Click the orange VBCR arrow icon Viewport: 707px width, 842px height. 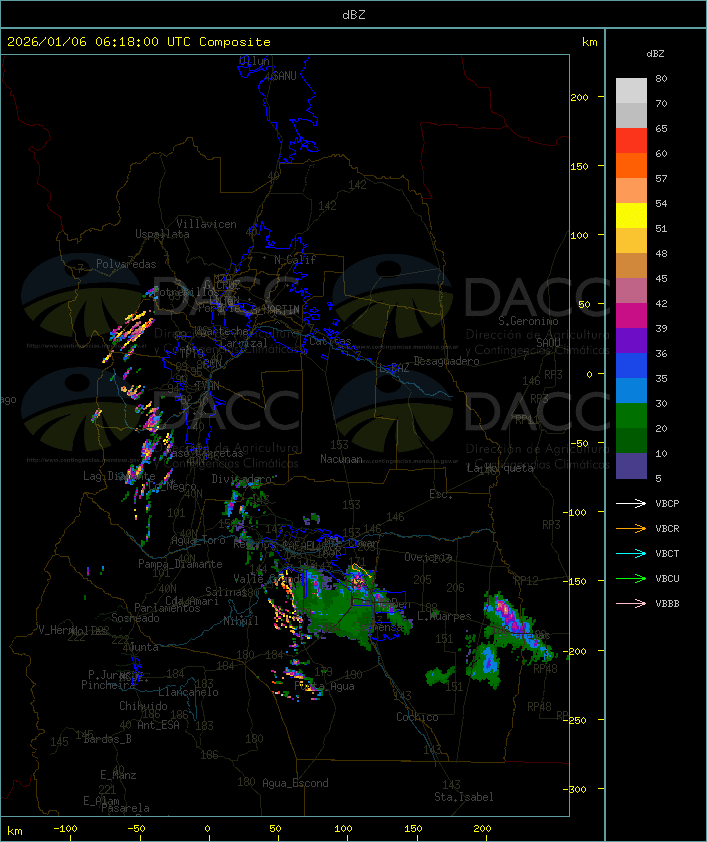(x=631, y=528)
